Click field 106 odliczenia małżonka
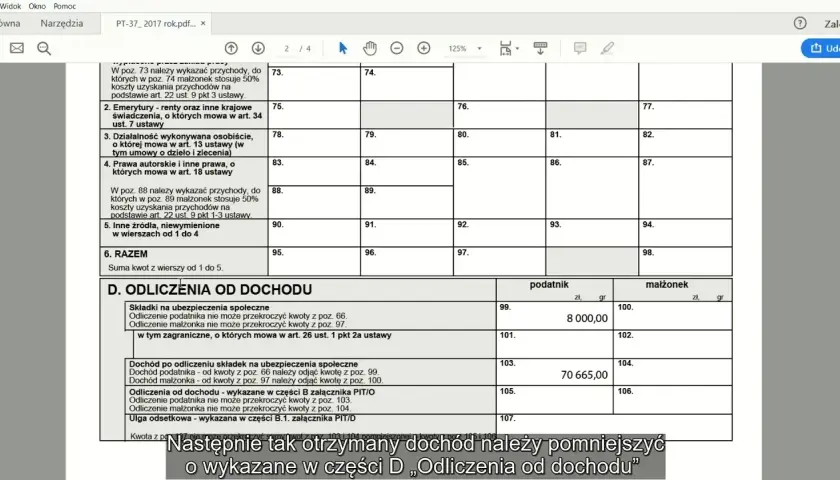This screenshot has height=480, width=840. click(x=673, y=400)
